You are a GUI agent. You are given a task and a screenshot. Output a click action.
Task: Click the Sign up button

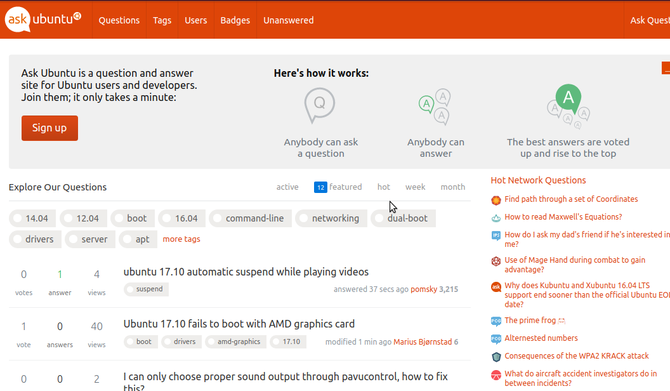pyautogui.click(x=50, y=128)
